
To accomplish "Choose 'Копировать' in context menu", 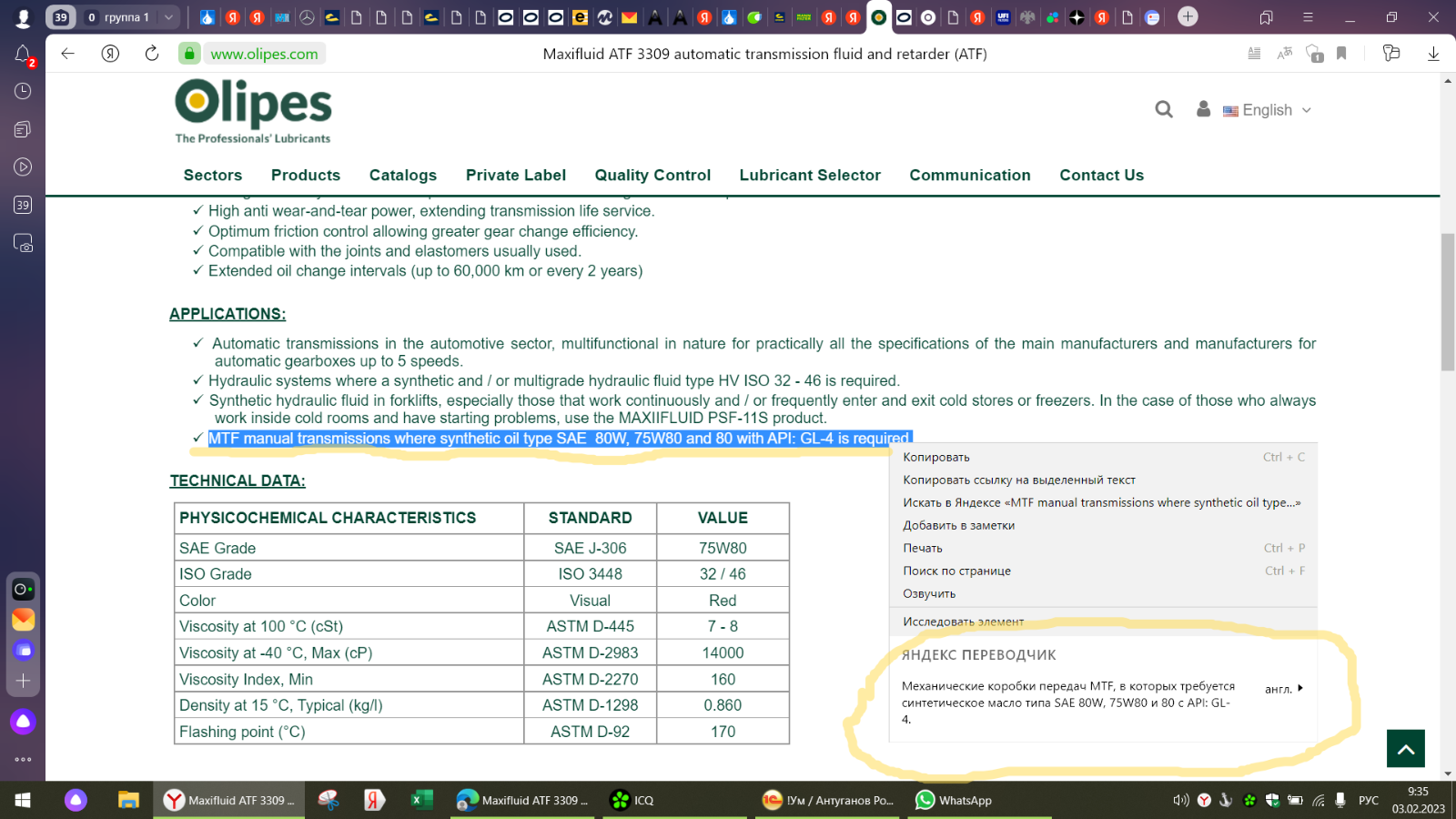I will 1103,457.
